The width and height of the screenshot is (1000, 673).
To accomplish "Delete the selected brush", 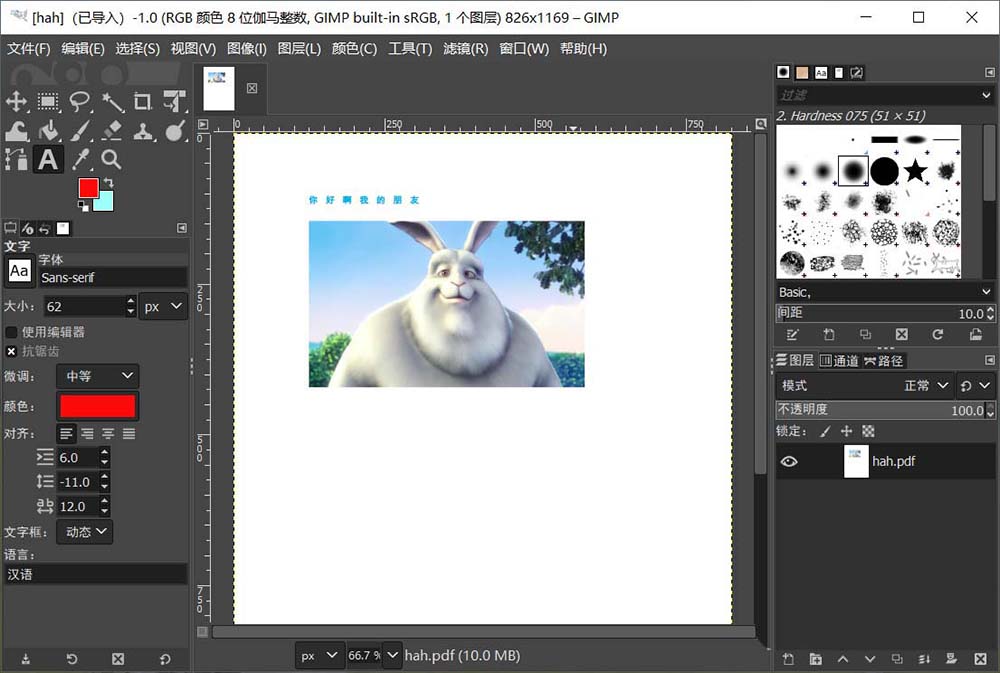I will click(901, 334).
